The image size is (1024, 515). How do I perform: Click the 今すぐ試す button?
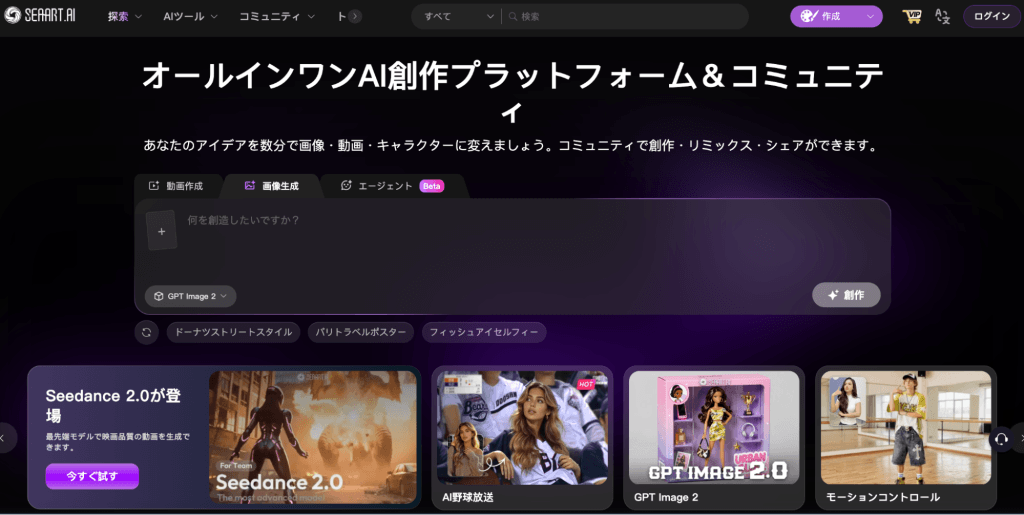coord(92,476)
